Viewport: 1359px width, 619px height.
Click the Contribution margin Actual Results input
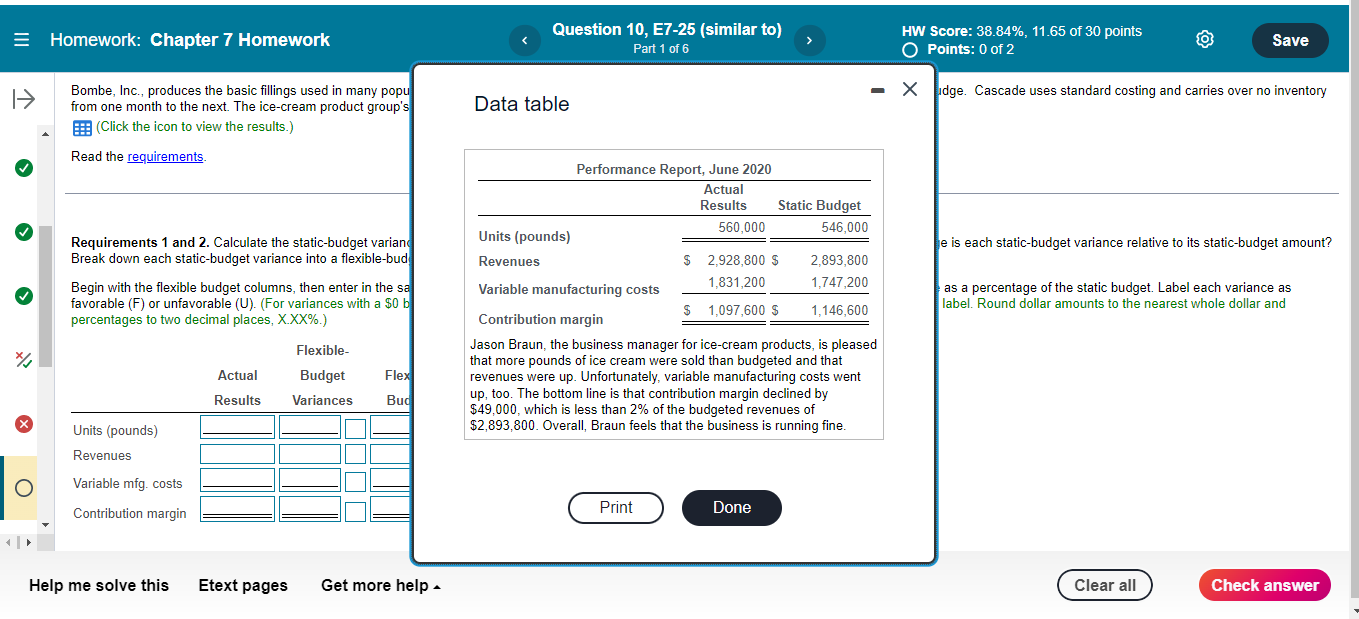point(237,510)
